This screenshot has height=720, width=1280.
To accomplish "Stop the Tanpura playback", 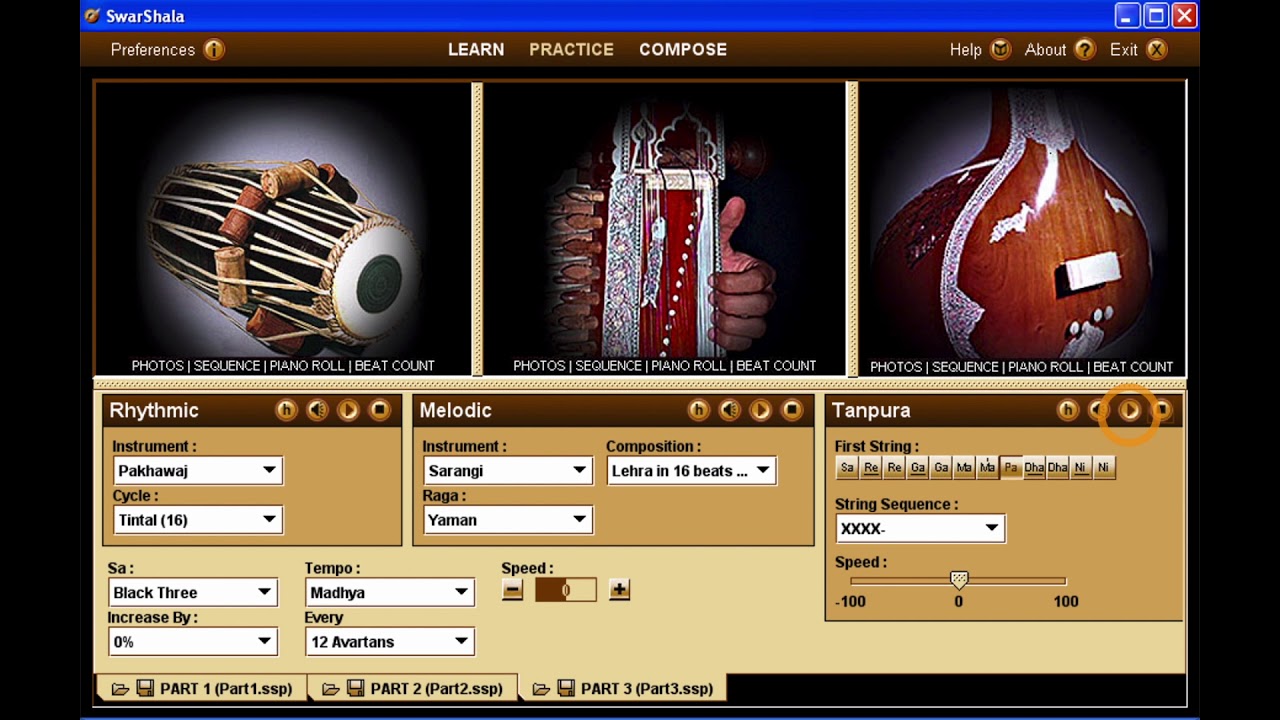I will click(1161, 410).
